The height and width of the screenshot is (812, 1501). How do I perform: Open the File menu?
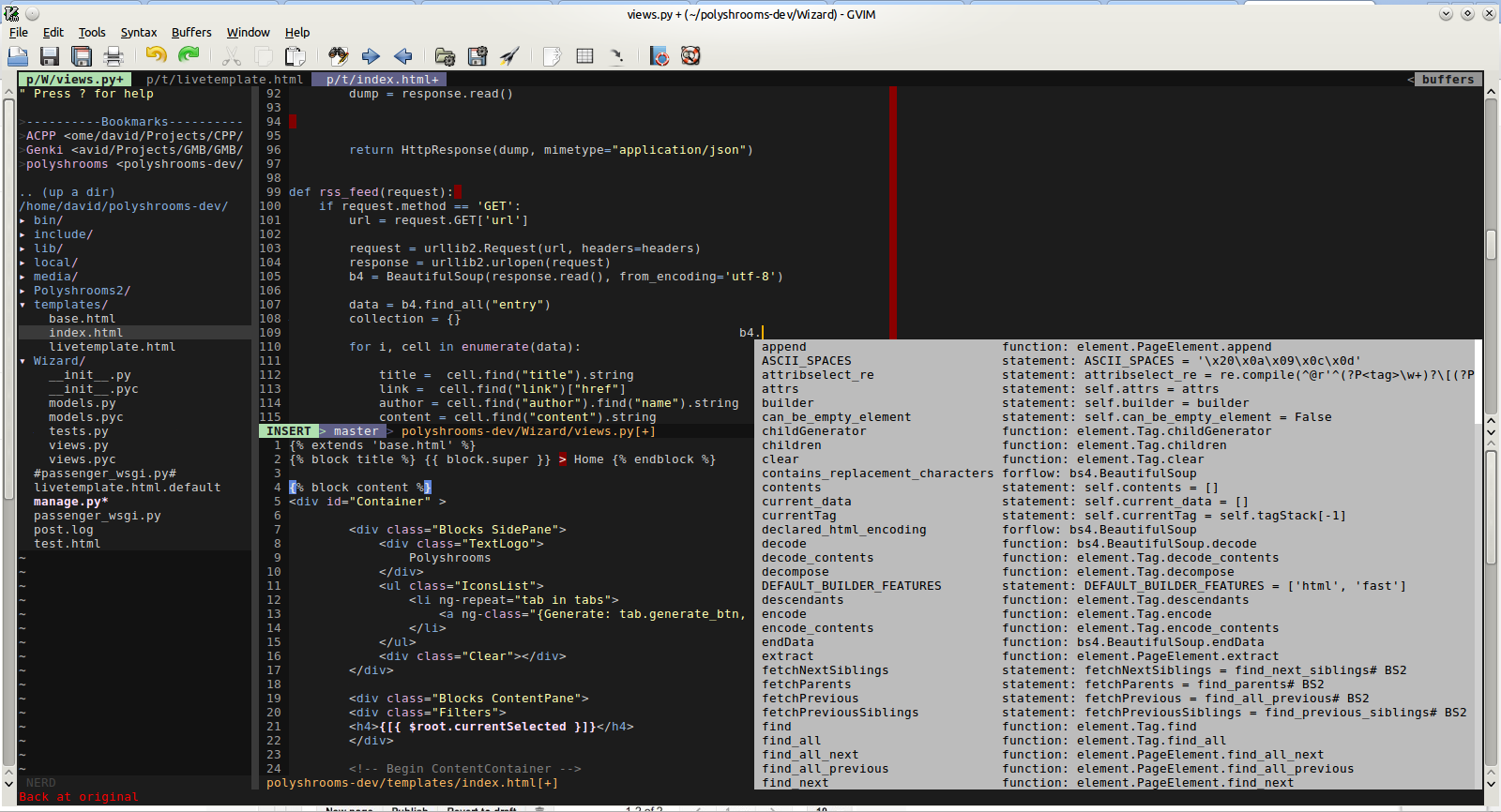19,32
